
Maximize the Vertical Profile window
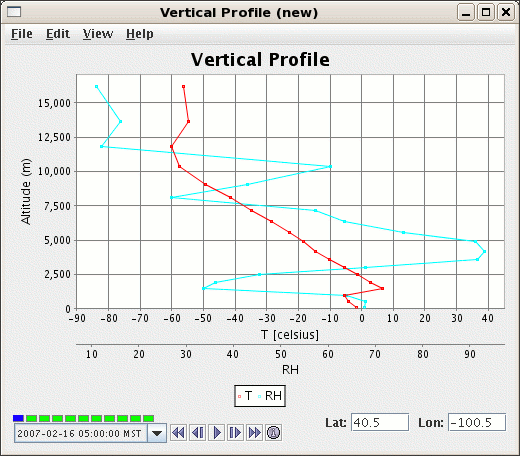[x=486, y=13]
